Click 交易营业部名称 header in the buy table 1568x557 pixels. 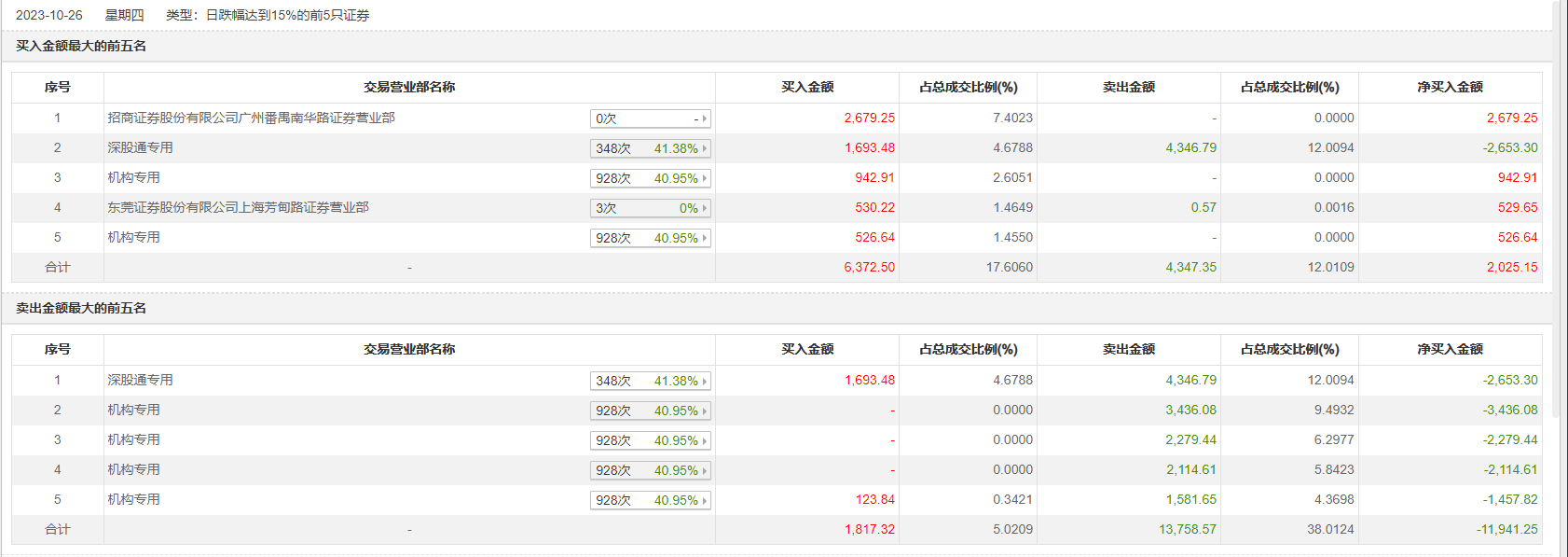(x=409, y=87)
